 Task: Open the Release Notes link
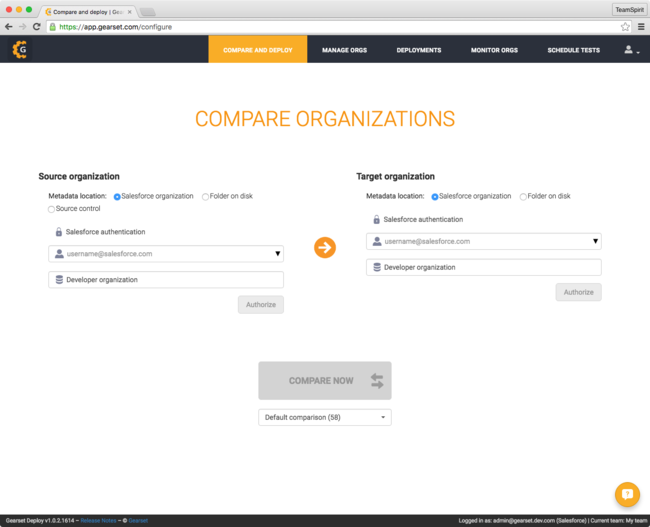pyautogui.click(x=98, y=521)
